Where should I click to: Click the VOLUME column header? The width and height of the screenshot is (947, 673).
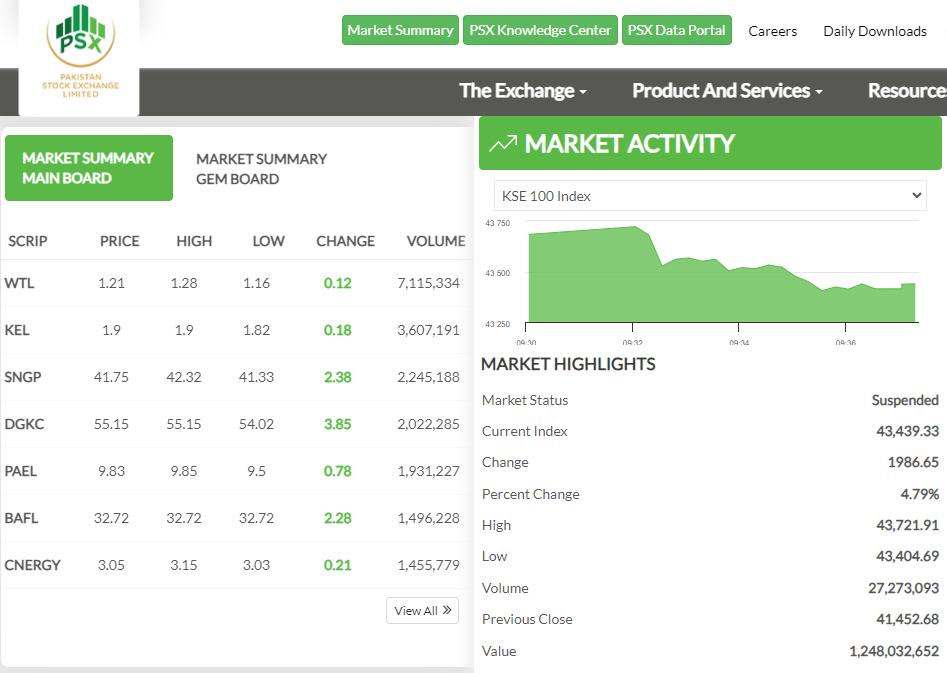pyautogui.click(x=435, y=241)
